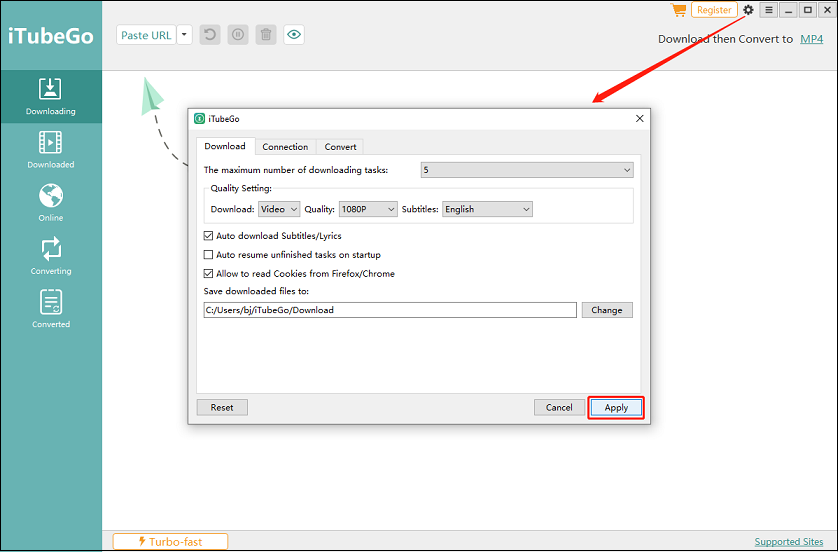Open maximum downloading tasks dropdown

[x=527, y=170]
